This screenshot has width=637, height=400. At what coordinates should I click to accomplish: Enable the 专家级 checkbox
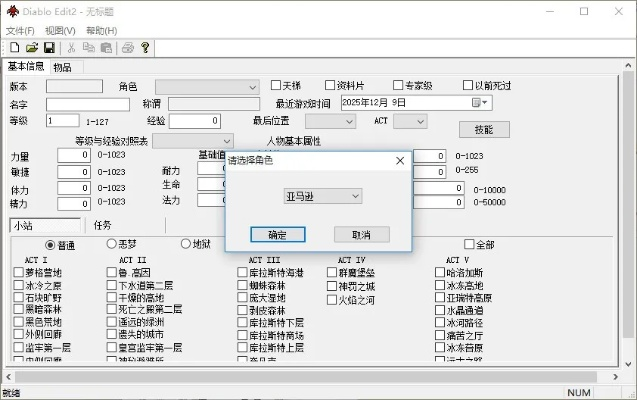coord(398,85)
